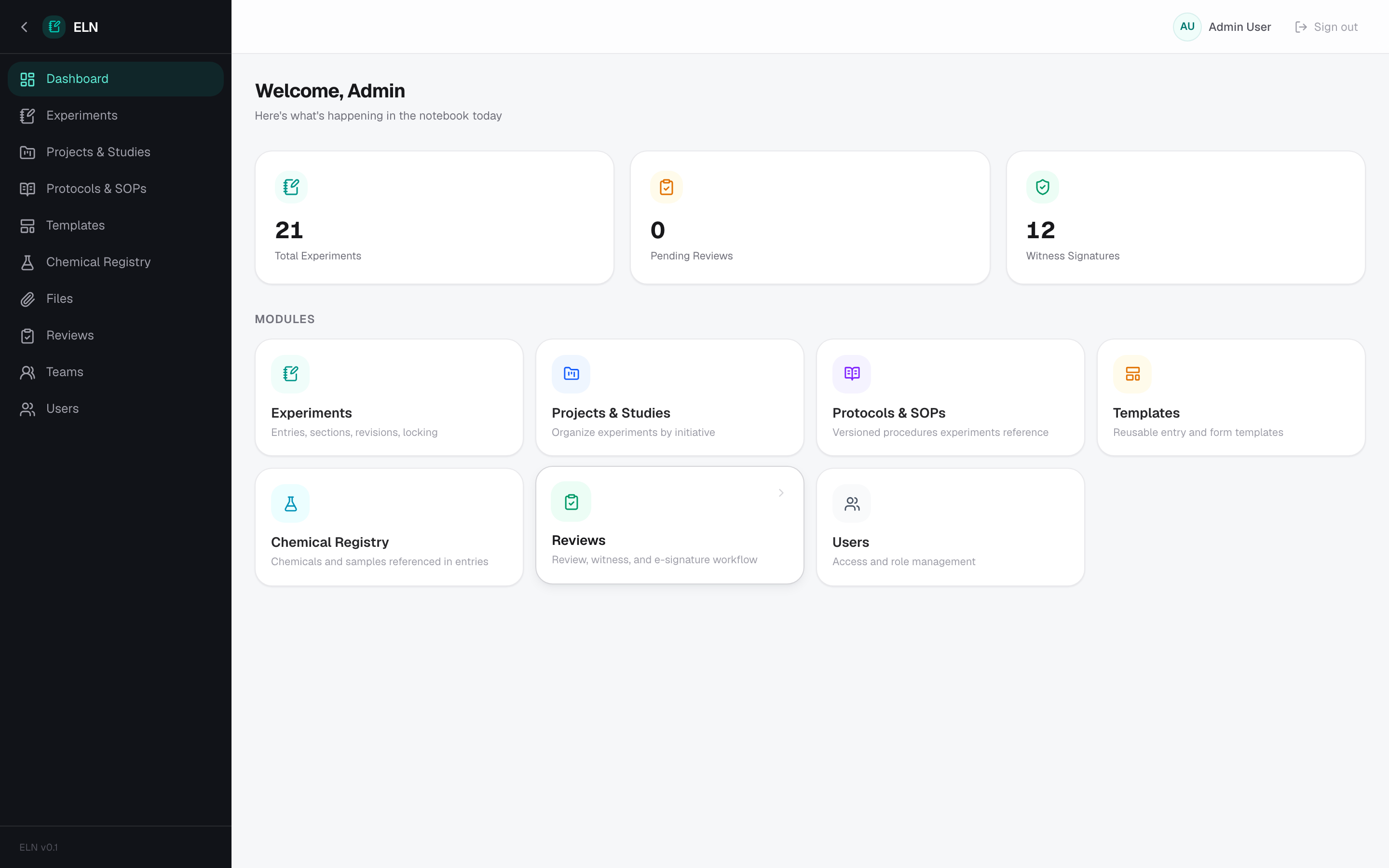Click the blue Projects & Studies module icon

(571, 374)
